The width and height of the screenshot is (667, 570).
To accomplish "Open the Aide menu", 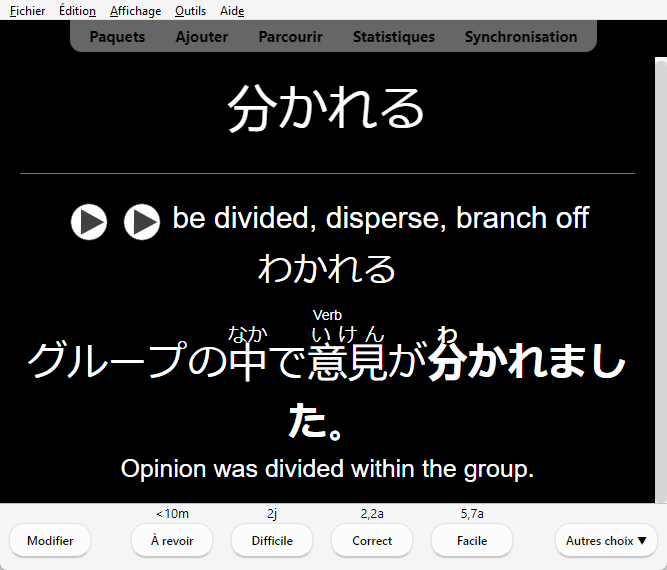I will [232, 11].
